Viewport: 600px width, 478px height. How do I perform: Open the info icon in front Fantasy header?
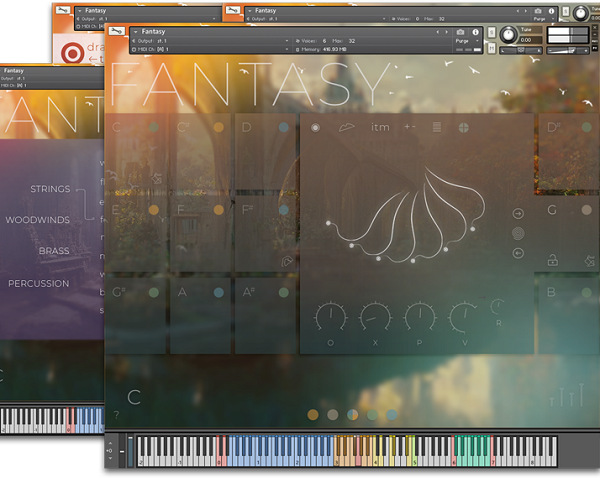[x=475, y=32]
